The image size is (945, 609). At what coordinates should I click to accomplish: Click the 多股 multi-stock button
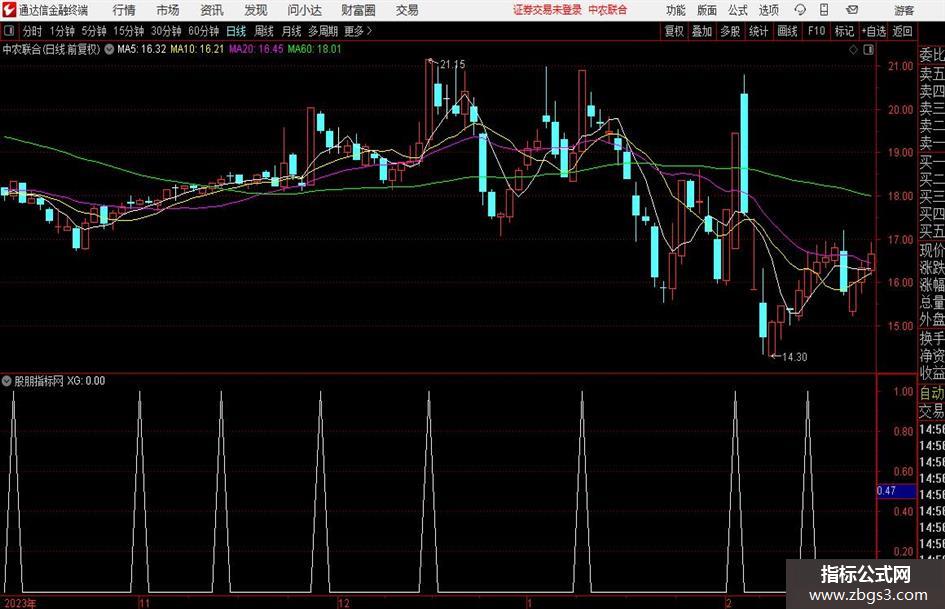pyautogui.click(x=730, y=31)
